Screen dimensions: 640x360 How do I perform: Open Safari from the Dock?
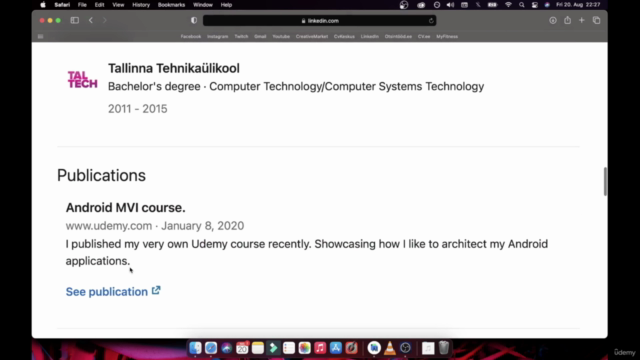pyautogui.click(x=211, y=348)
